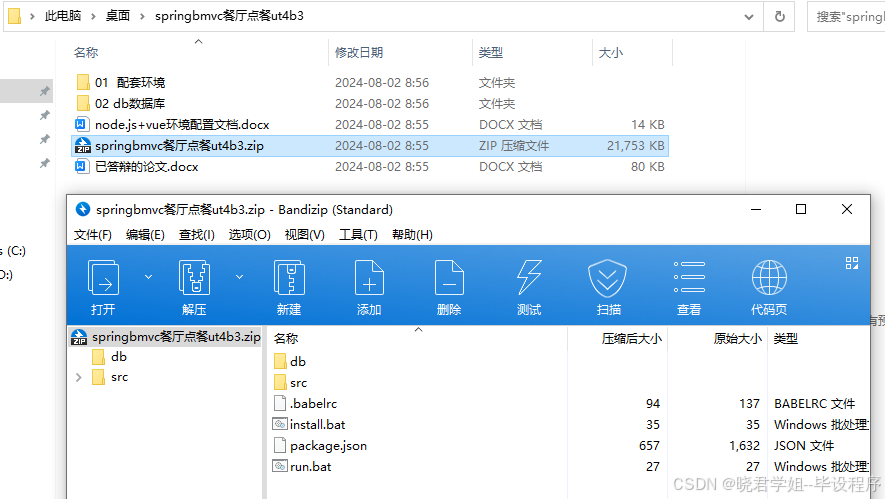
Task: Open the 查找(I) menu
Action: tap(196, 234)
